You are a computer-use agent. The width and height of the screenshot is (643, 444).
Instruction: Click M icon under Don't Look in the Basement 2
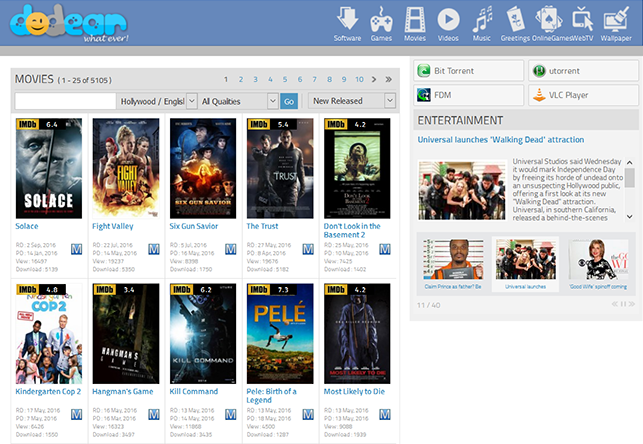pyautogui.click(x=385, y=249)
